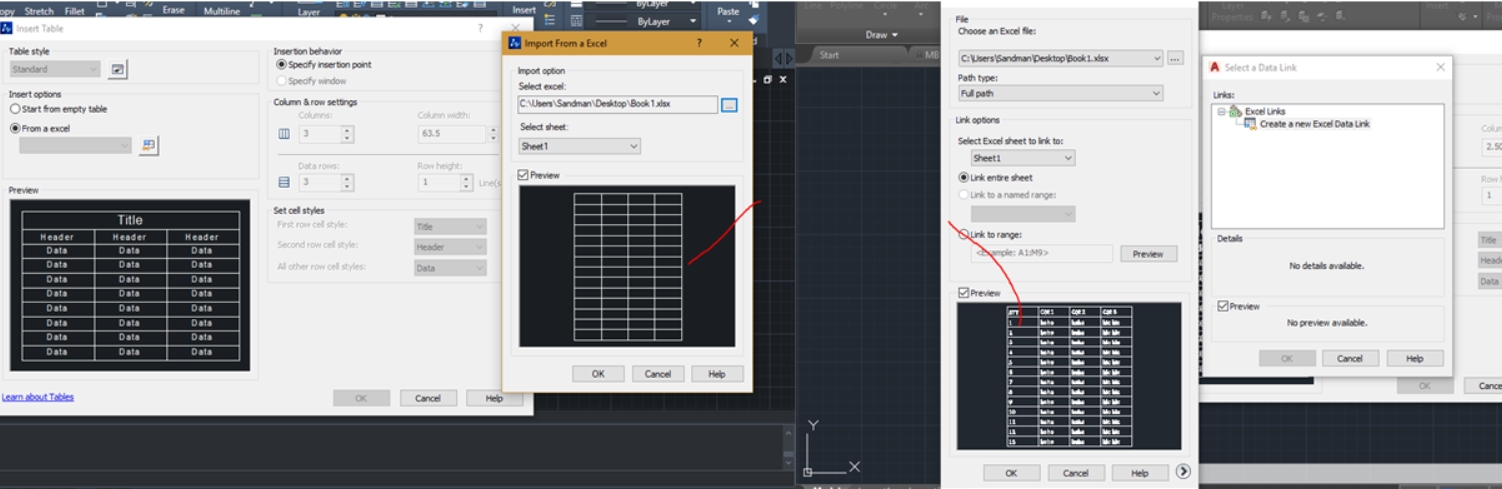Click Cancel in Select a Data Link
This screenshot has width=1502, height=489.
1350,358
